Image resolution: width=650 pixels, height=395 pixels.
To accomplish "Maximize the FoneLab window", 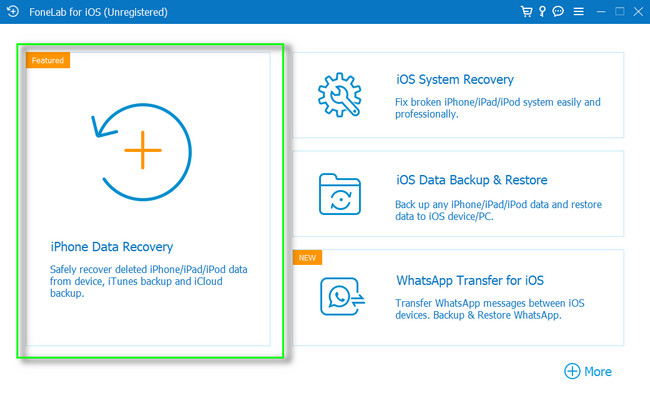I will 619,12.
